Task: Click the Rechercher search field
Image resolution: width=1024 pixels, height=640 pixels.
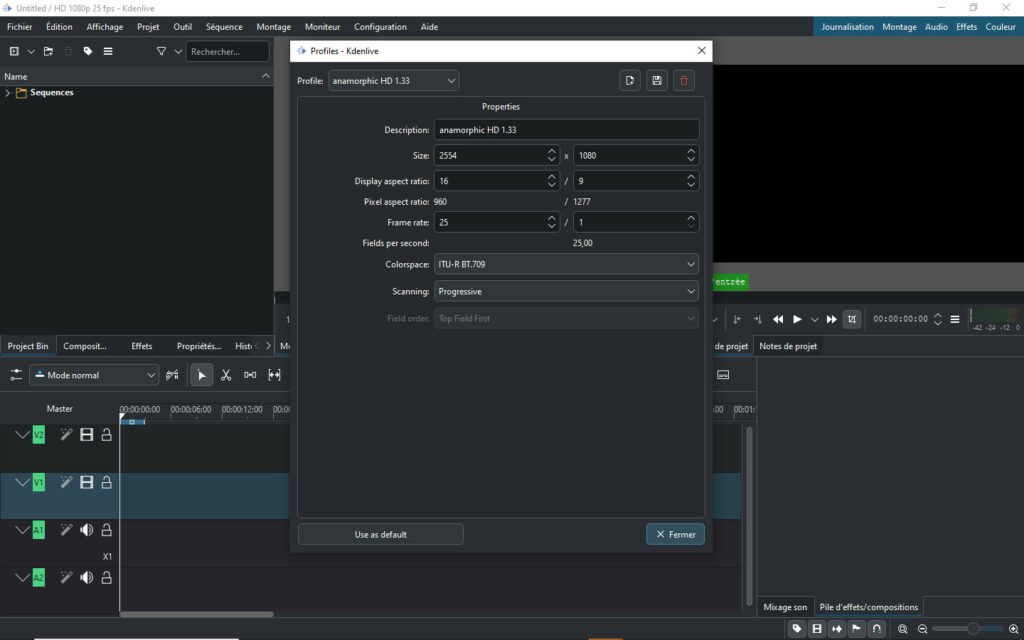Action: (227, 51)
